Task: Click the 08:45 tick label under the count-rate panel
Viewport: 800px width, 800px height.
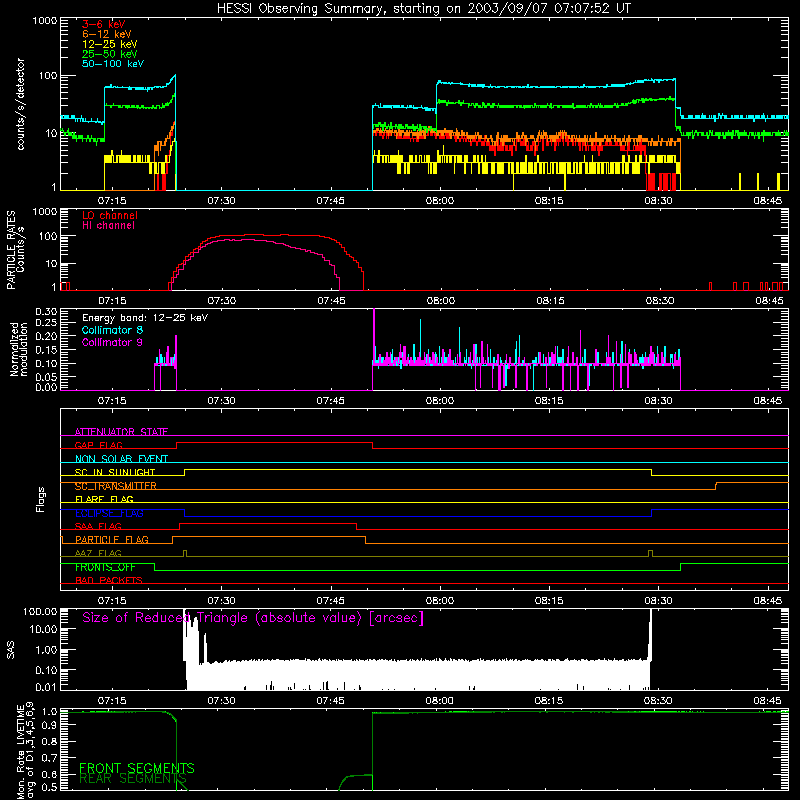Action: click(767, 201)
